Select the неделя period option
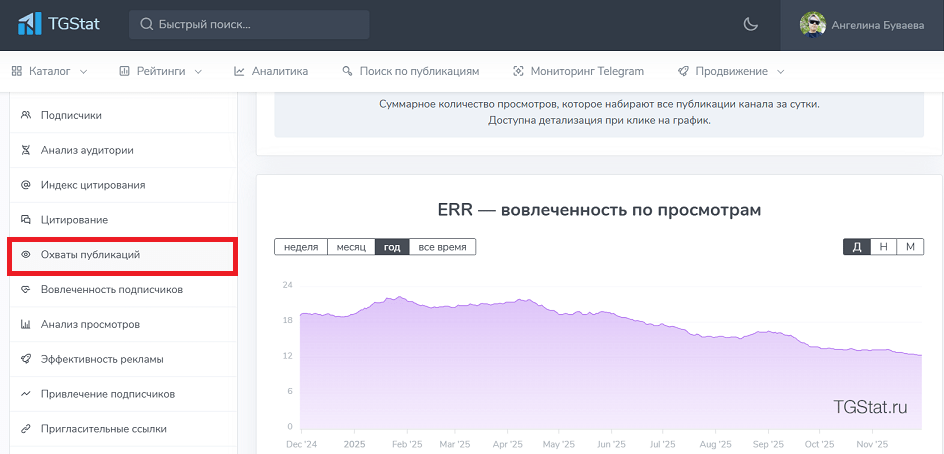 coord(301,247)
